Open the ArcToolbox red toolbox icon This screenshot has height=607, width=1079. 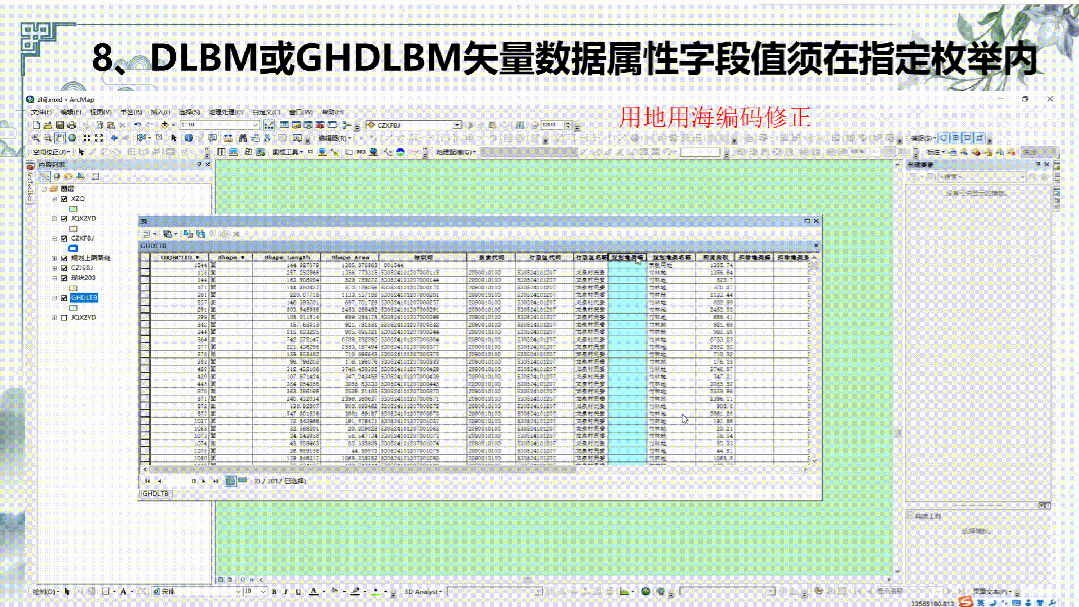[x=320, y=125]
